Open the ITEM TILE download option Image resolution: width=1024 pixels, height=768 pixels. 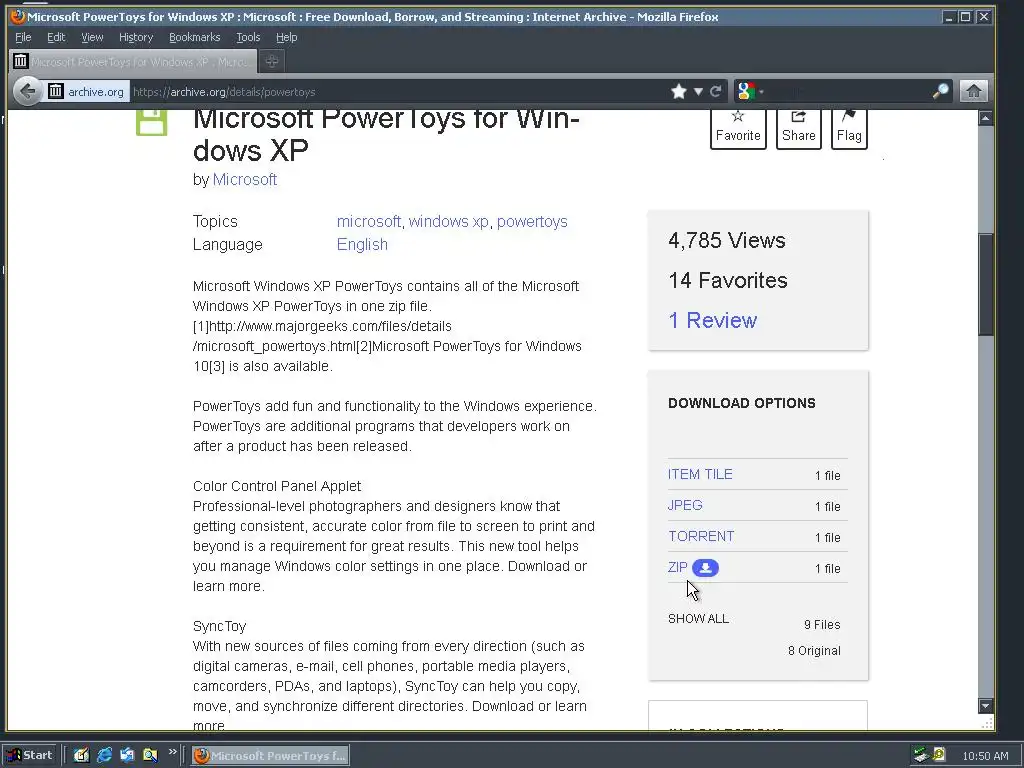click(x=700, y=474)
